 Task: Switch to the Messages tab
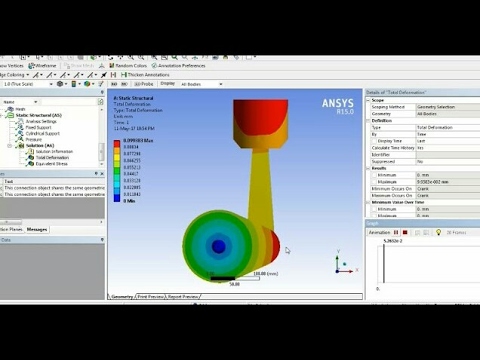(37, 229)
